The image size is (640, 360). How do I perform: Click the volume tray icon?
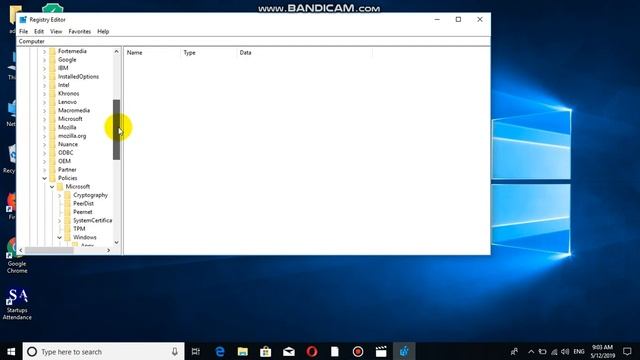(565, 351)
